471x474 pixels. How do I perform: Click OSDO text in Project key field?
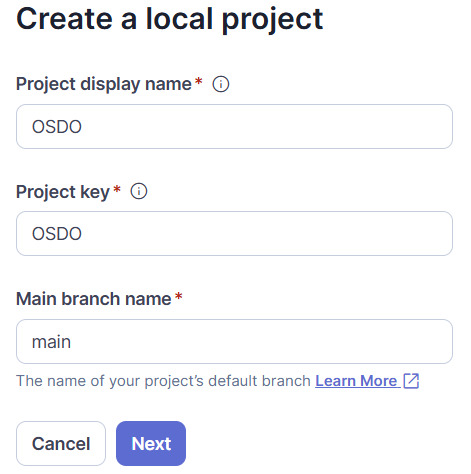[x=57, y=234]
